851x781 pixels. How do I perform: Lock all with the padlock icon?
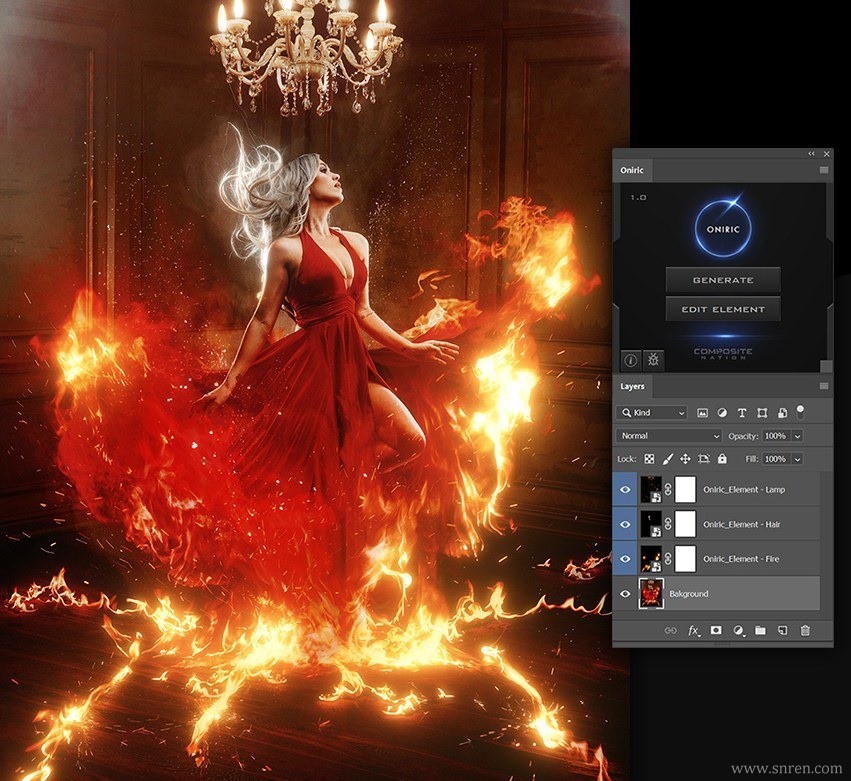tap(722, 459)
